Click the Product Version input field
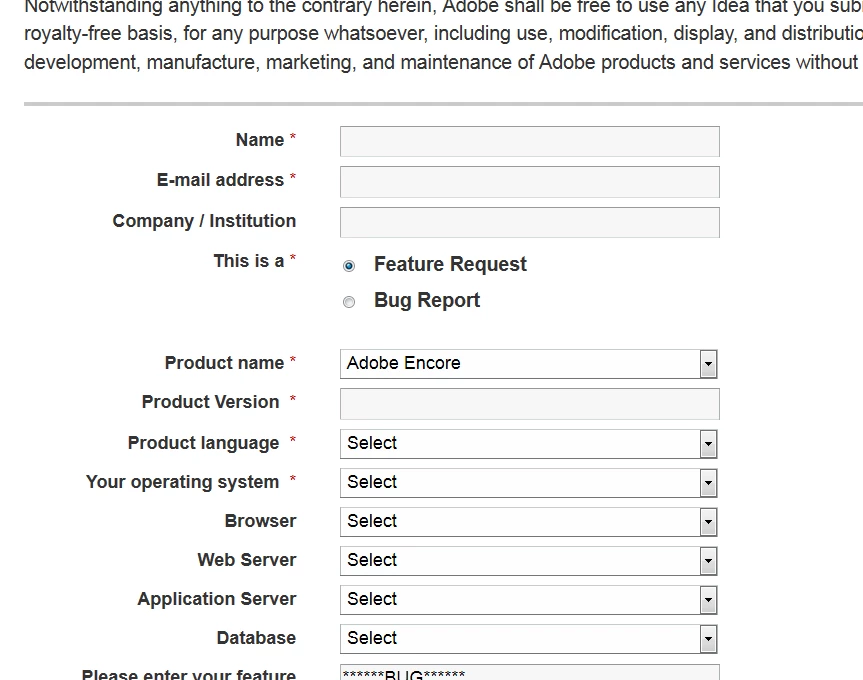The width and height of the screenshot is (863, 680). tap(529, 404)
